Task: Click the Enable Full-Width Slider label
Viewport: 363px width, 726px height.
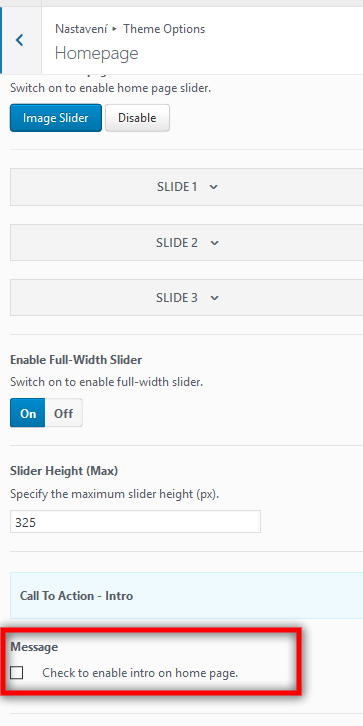Action: coord(76,360)
